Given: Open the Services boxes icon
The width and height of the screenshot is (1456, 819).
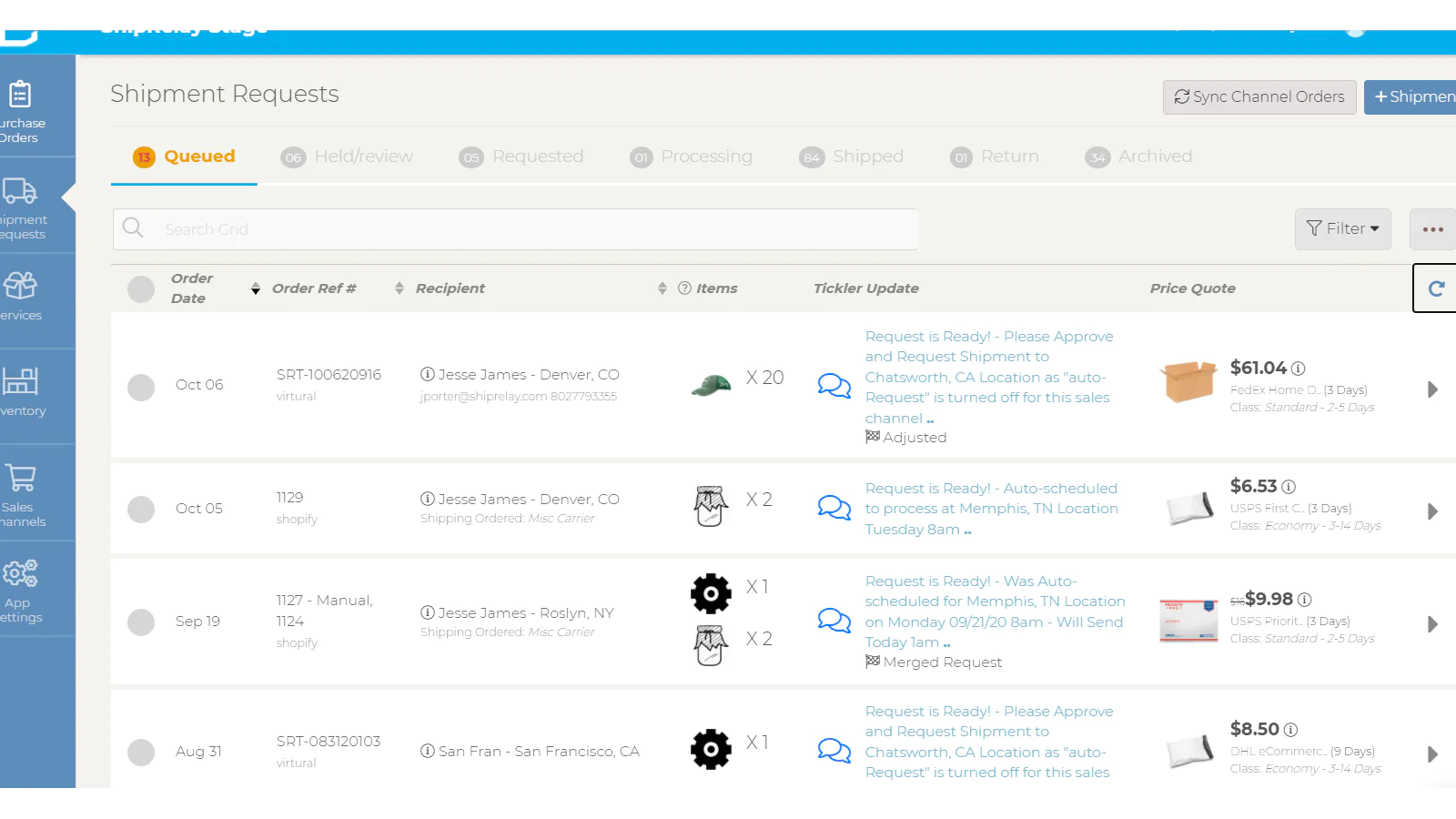Looking at the screenshot, I should click(20, 286).
